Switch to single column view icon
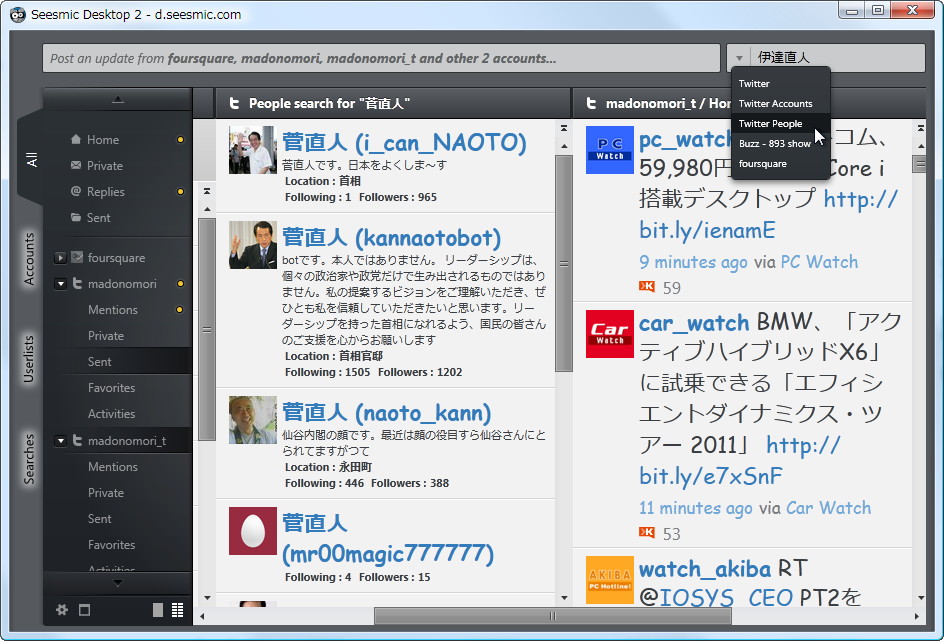This screenshot has height=641, width=944. coord(158,610)
